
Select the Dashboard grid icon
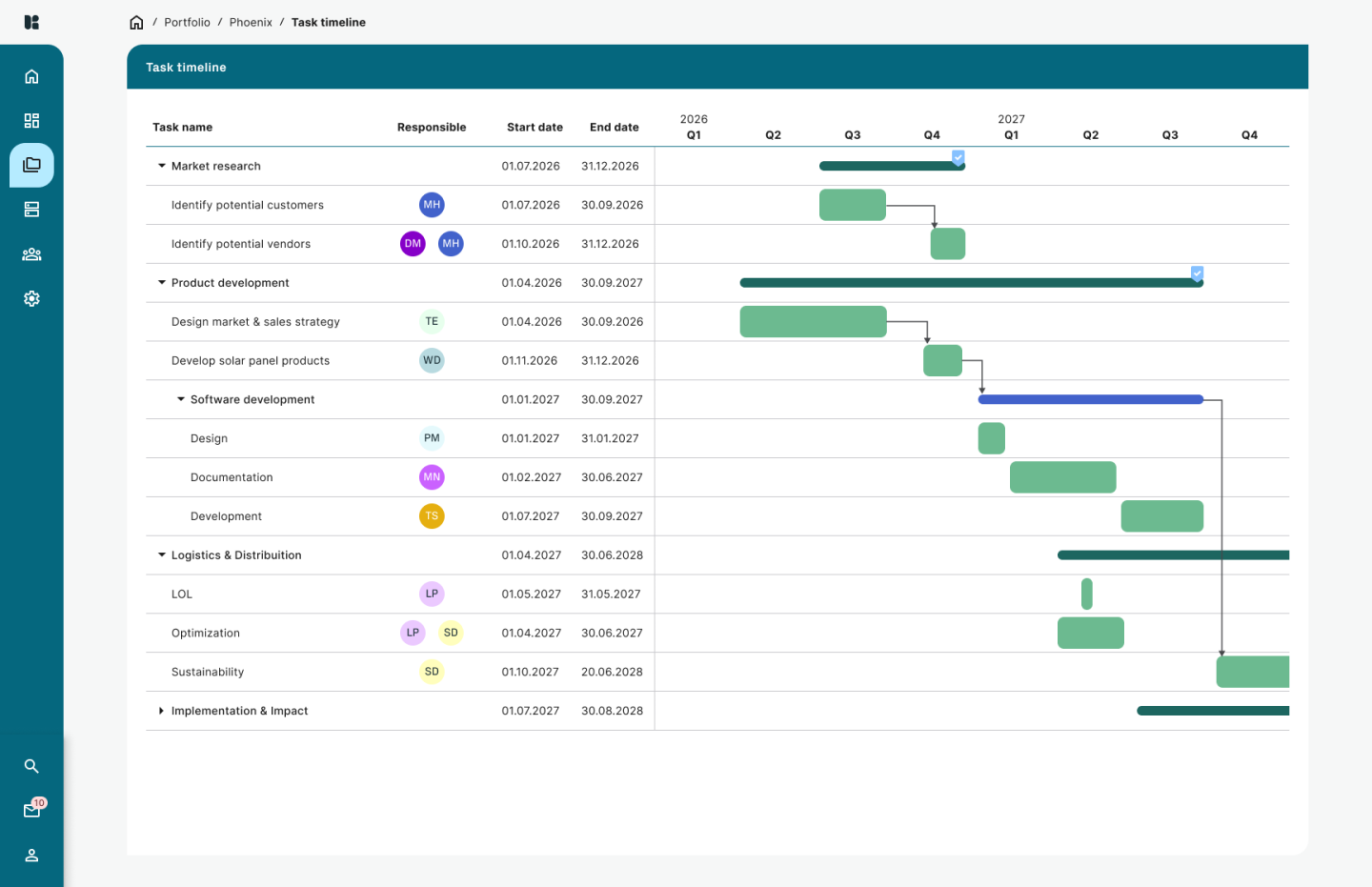click(x=31, y=120)
